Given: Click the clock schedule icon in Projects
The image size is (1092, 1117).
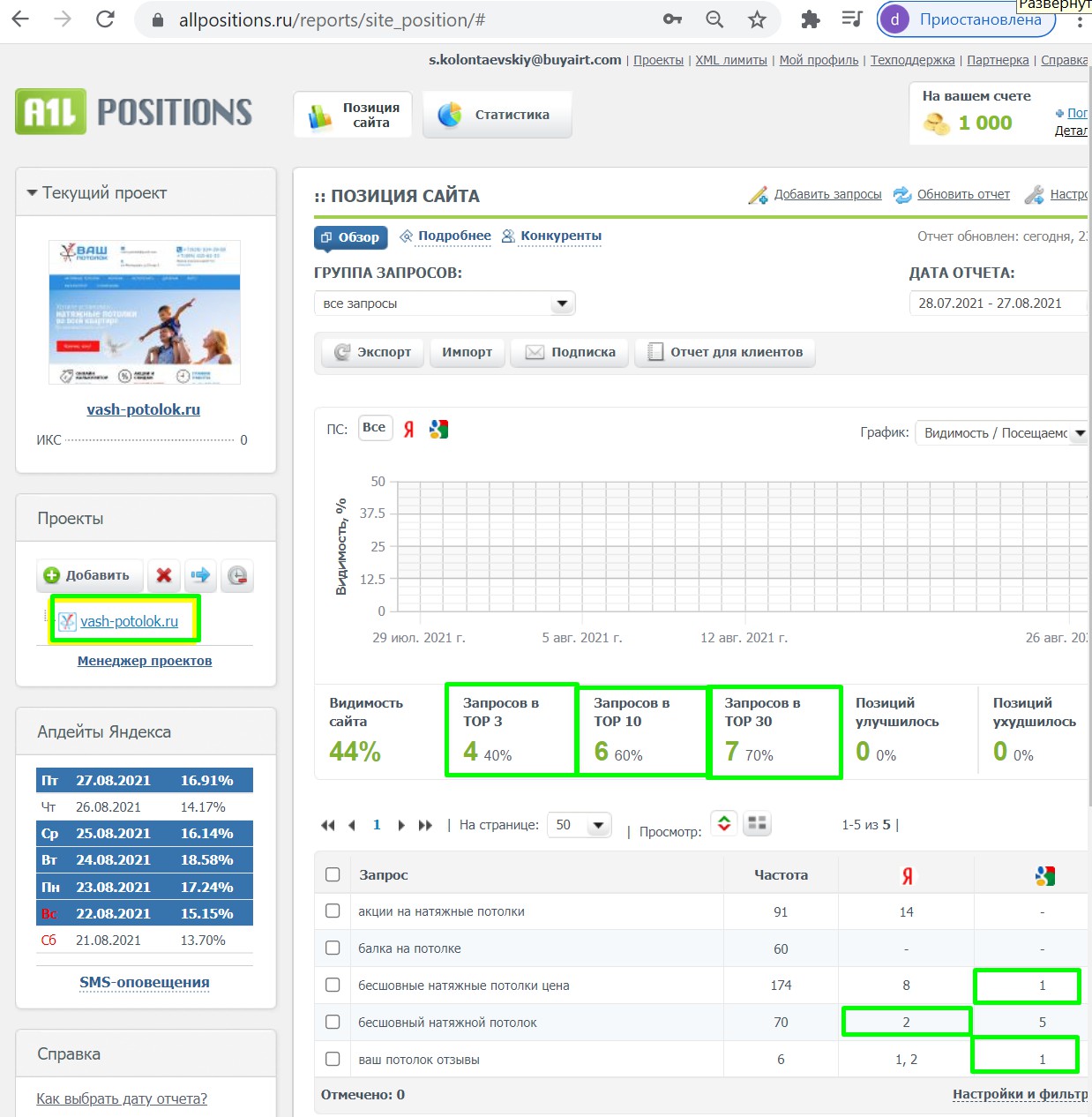Looking at the screenshot, I should click(237, 575).
